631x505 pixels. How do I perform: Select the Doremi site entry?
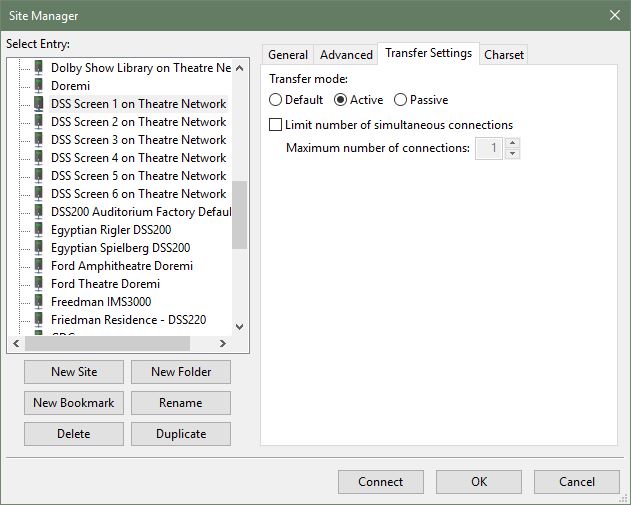70,86
